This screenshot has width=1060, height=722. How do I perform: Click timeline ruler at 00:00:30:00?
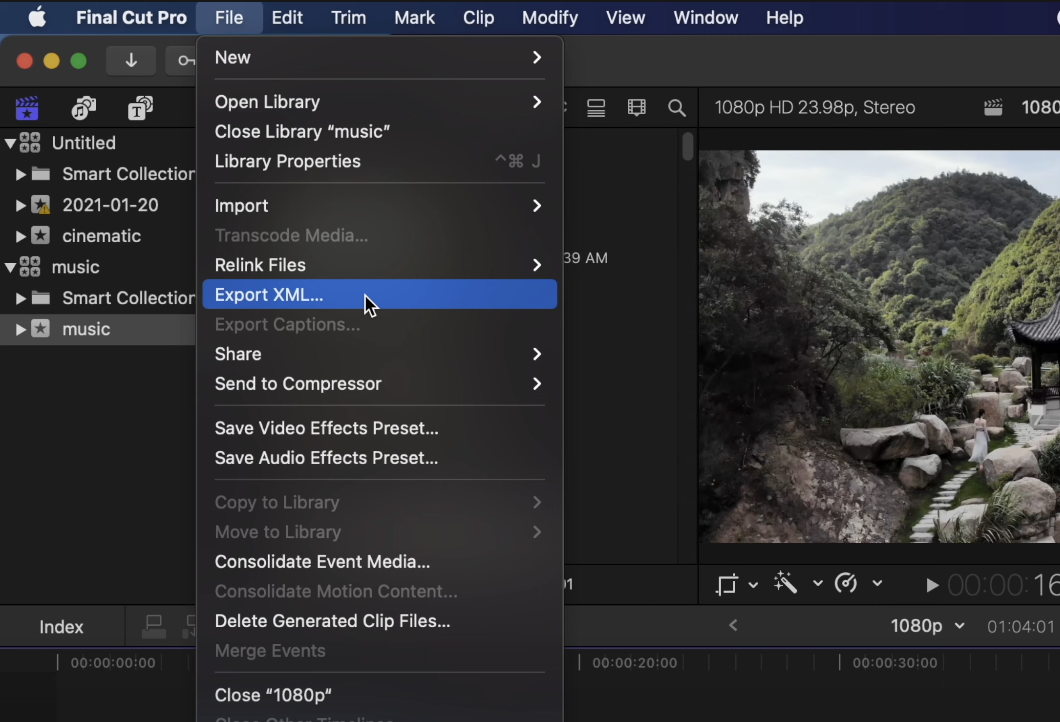(x=894, y=663)
